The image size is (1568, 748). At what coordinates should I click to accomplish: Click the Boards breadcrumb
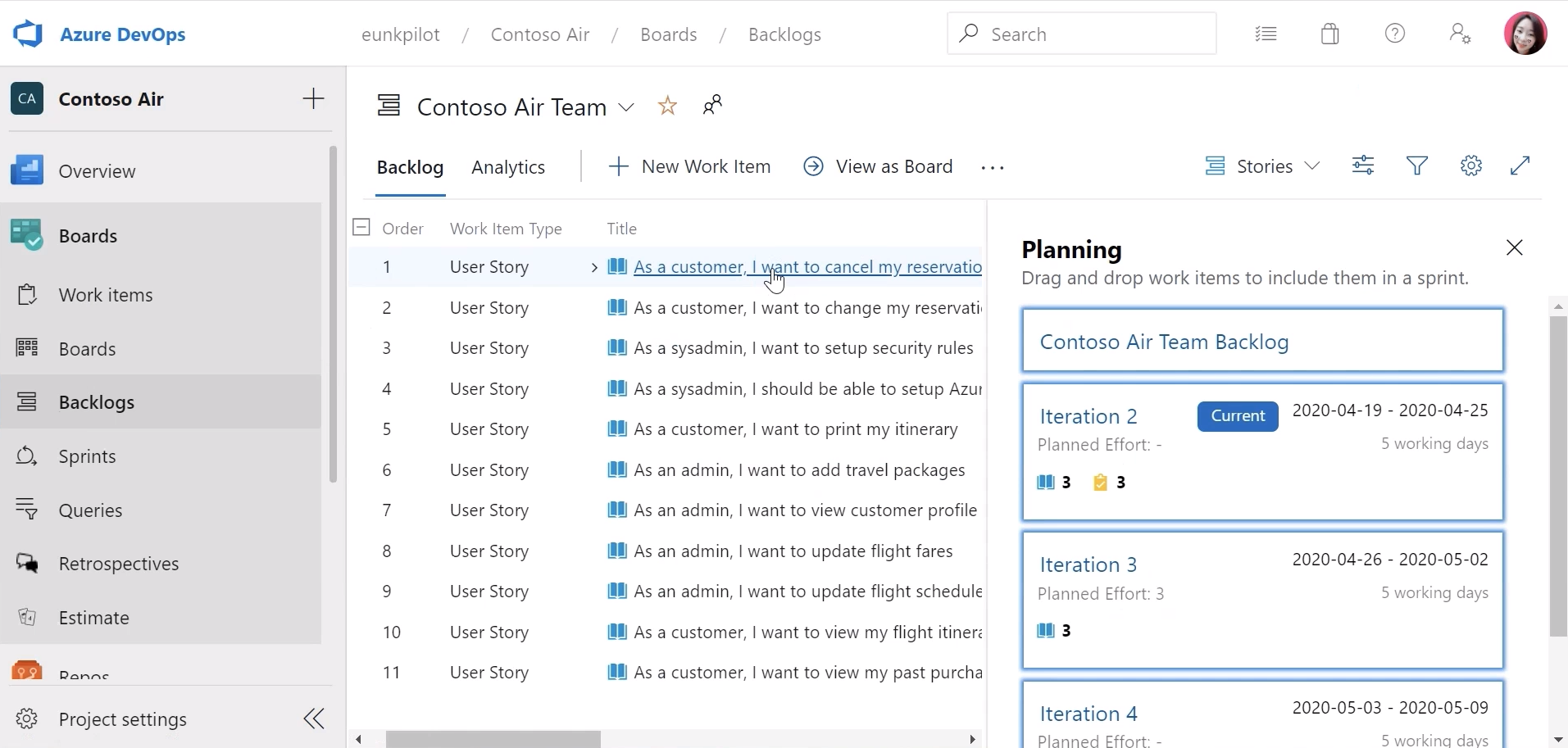click(x=669, y=34)
